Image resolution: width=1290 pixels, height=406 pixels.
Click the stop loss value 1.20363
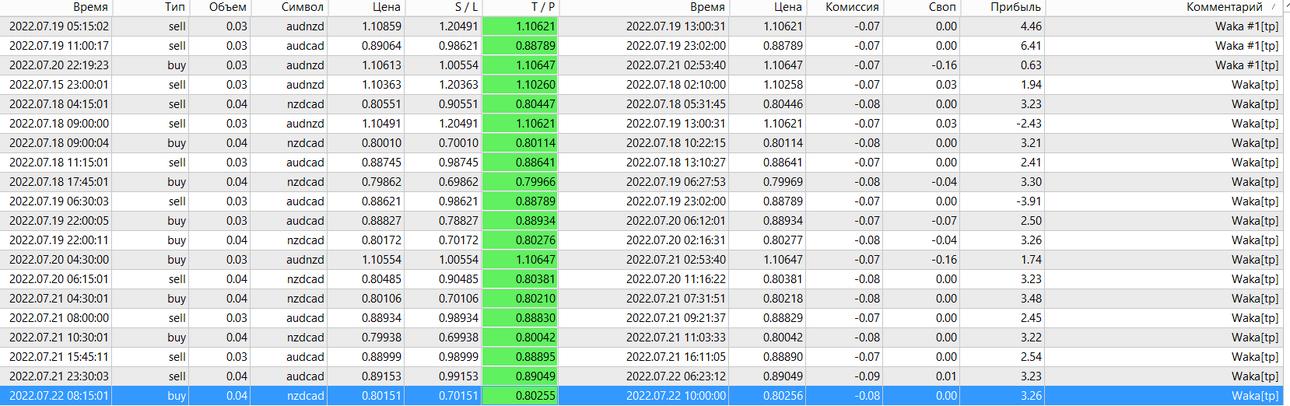coord(459,84)
